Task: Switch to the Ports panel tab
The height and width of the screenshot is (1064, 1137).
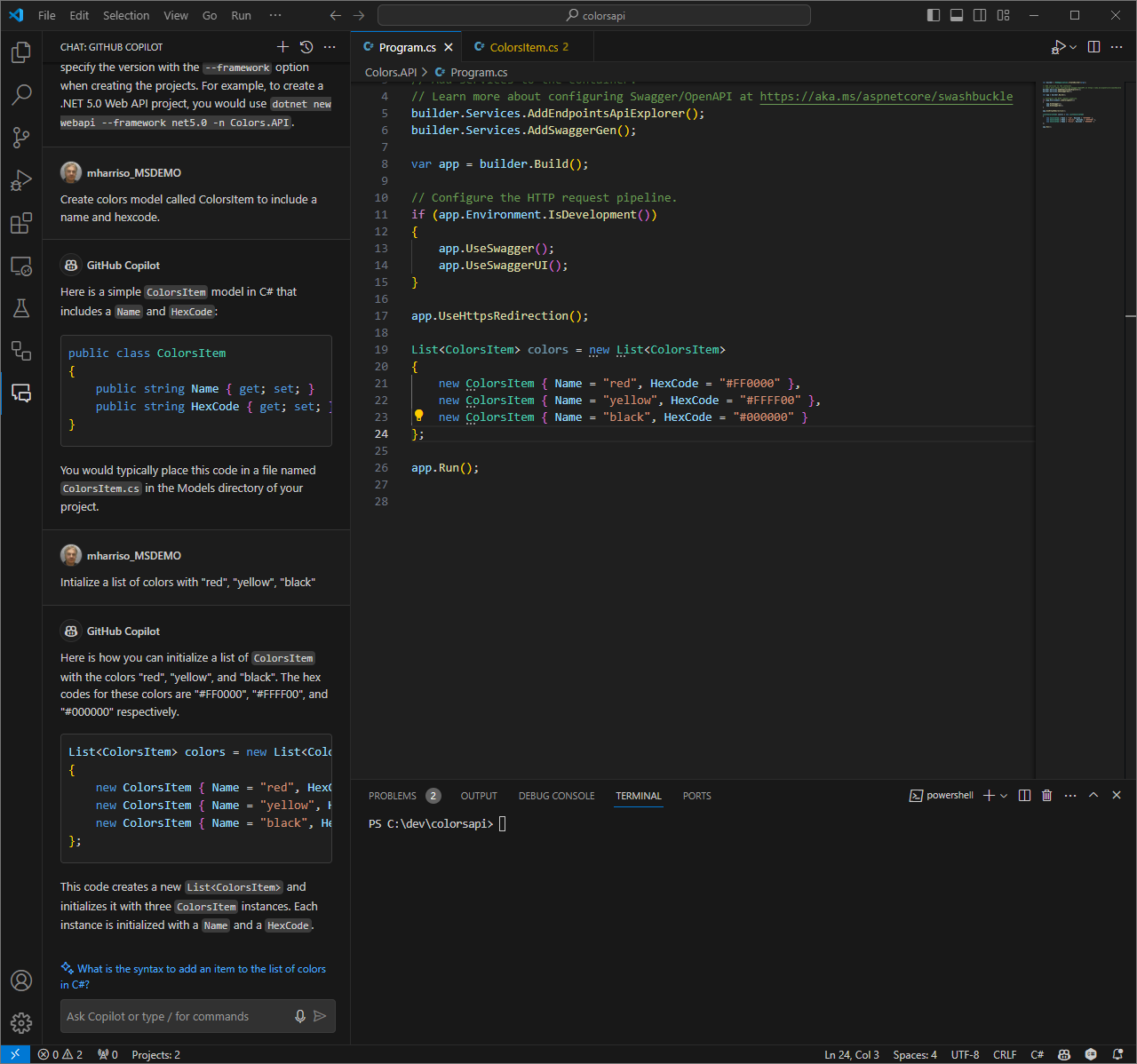Action: click(x=697, y=796)
